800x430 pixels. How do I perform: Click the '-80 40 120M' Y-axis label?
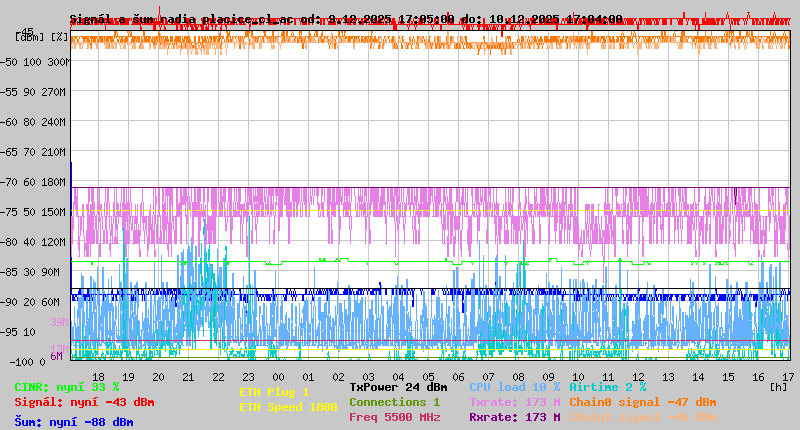33,242
